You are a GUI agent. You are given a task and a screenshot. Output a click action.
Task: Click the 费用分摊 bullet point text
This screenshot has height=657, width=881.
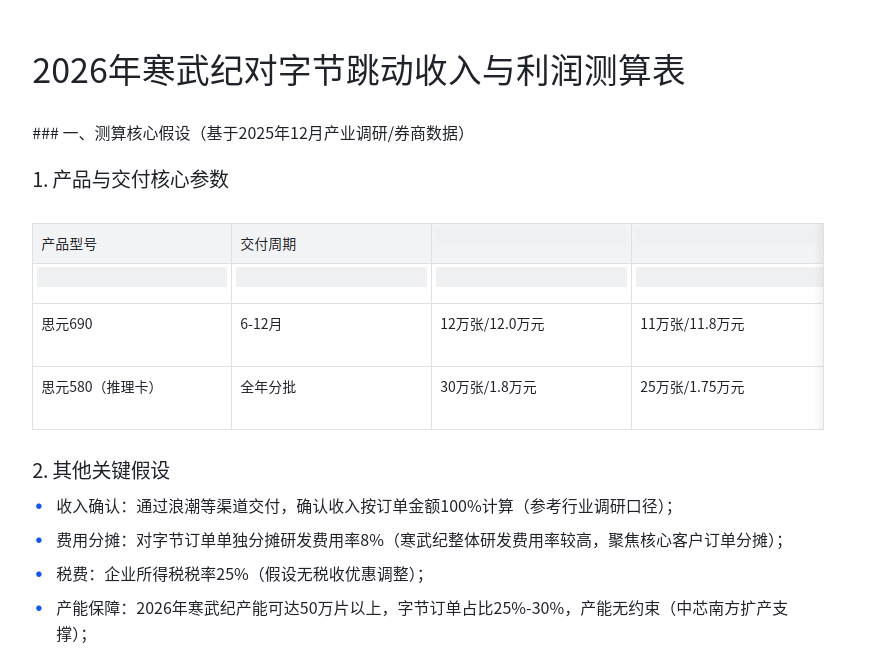point(419,540)
